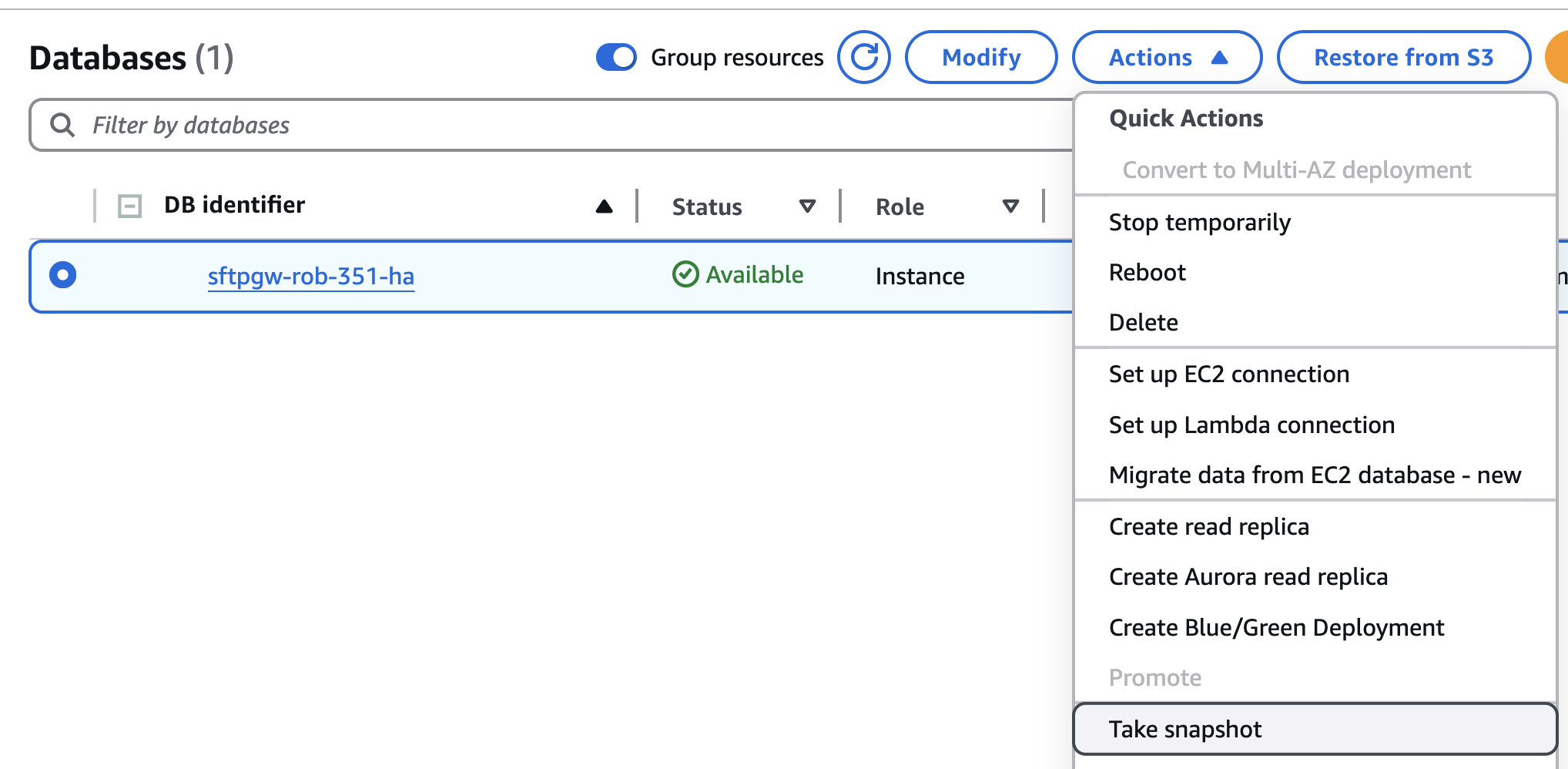Click the select-all checkbox in the table header
The image size is (1568, 769).
pos(129,206)
